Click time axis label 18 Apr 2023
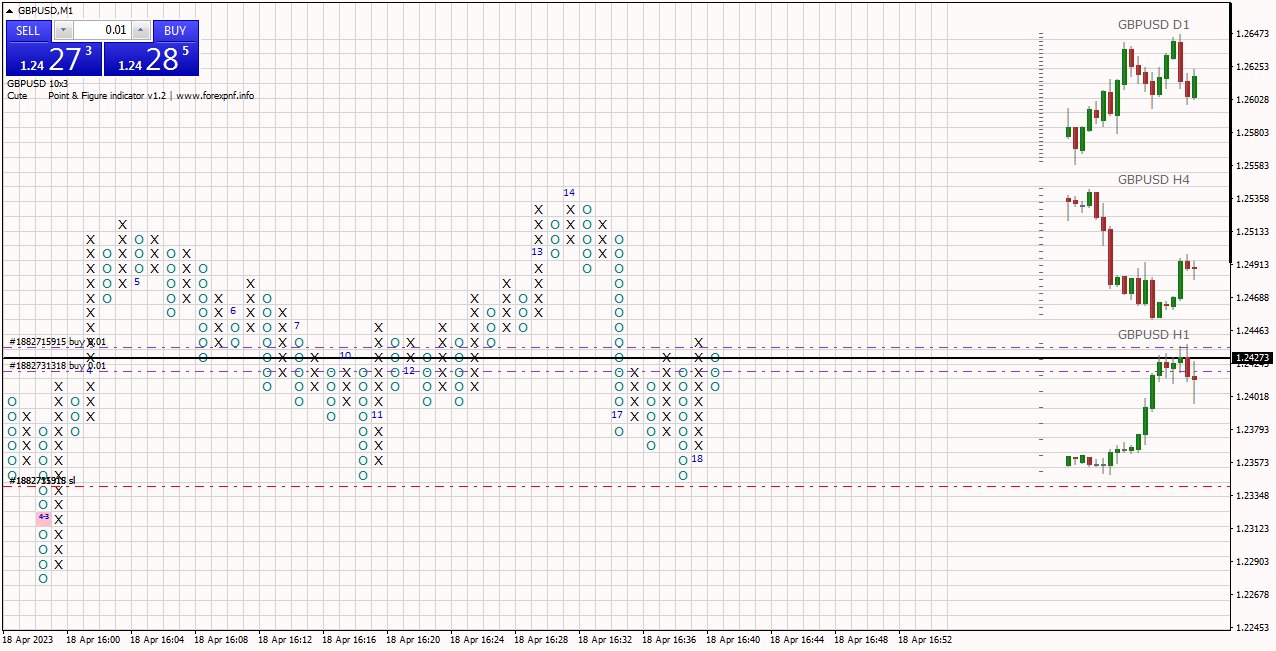The width and height of the screenshot is (1276, 651). tap(28, 639)
